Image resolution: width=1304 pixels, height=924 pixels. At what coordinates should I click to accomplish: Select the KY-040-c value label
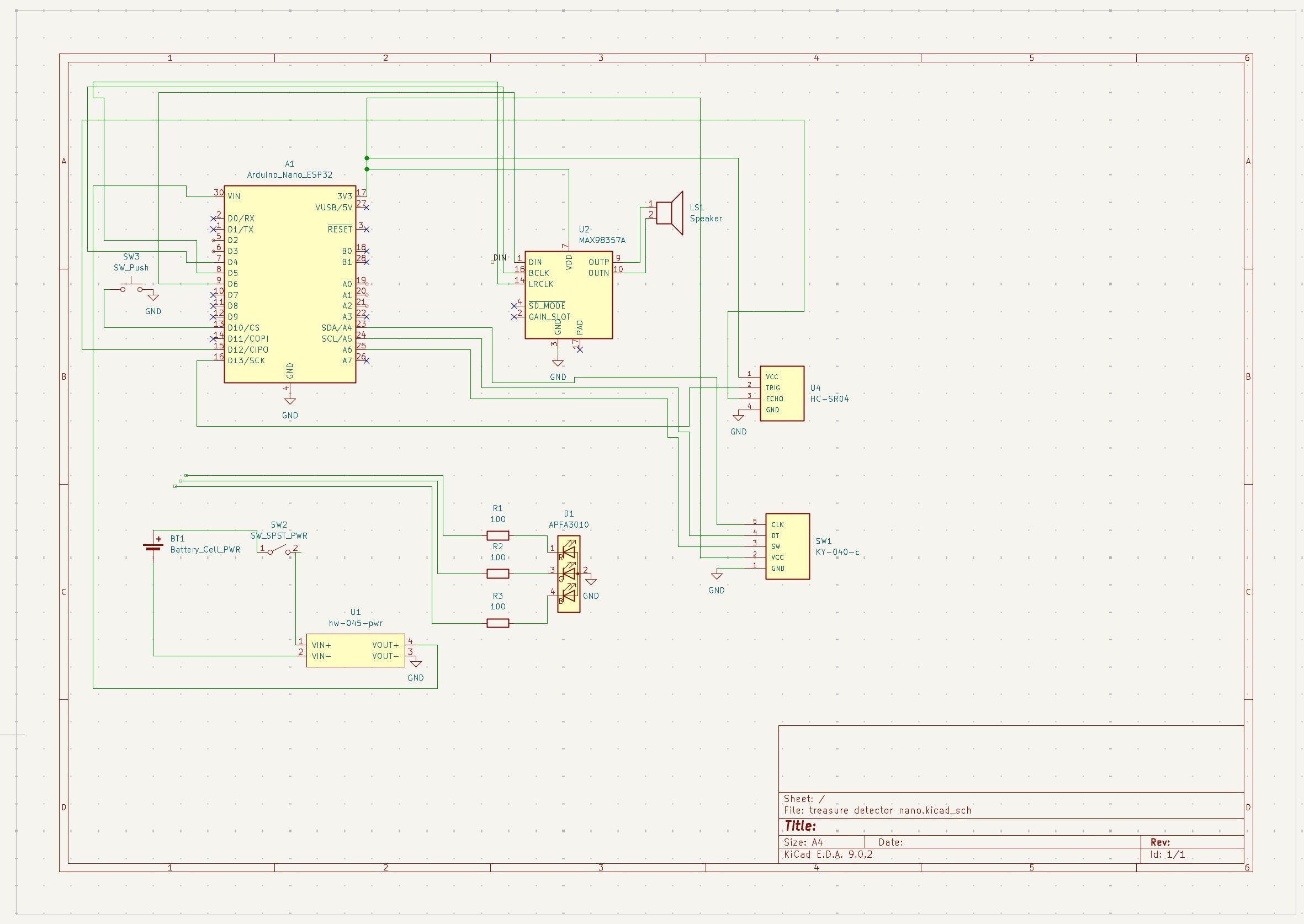(837, 552)
